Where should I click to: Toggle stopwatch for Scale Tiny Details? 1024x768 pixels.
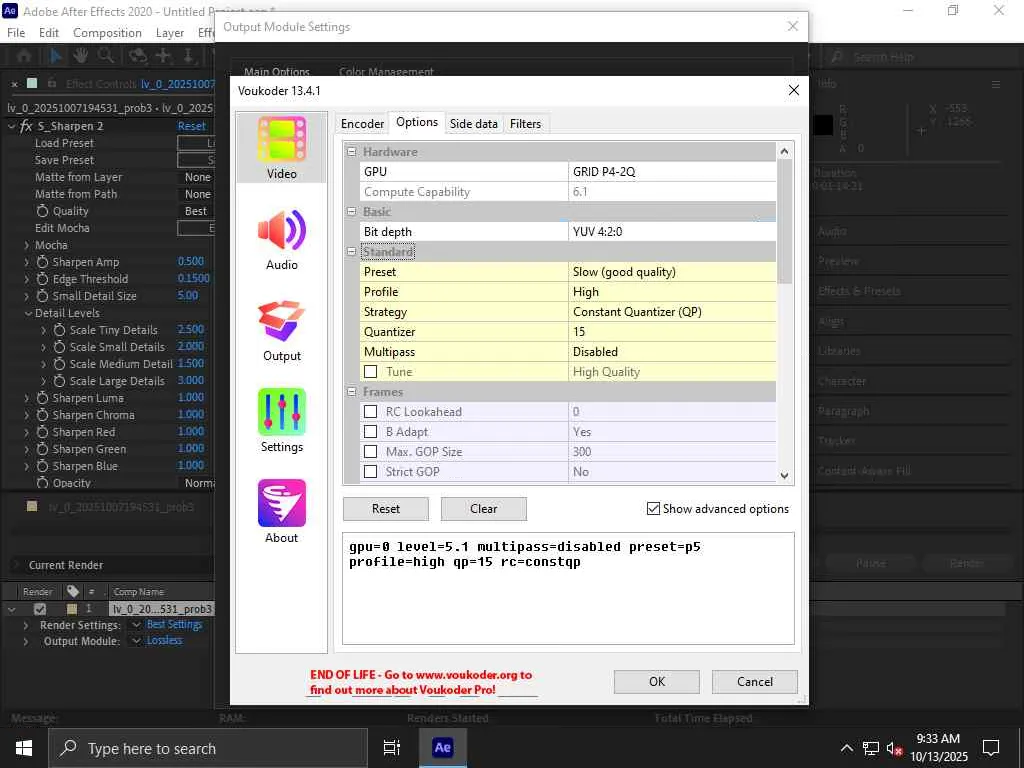[x=59, y=330]
